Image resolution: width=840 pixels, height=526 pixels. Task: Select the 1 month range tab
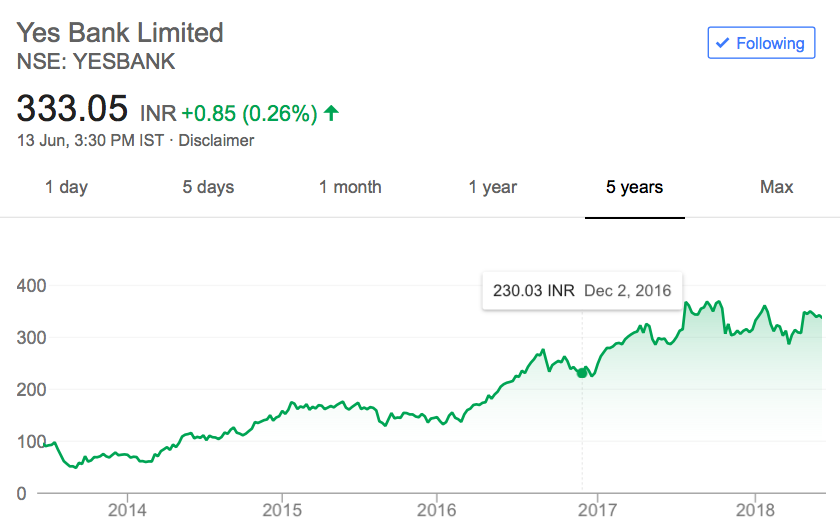point(350,187)
